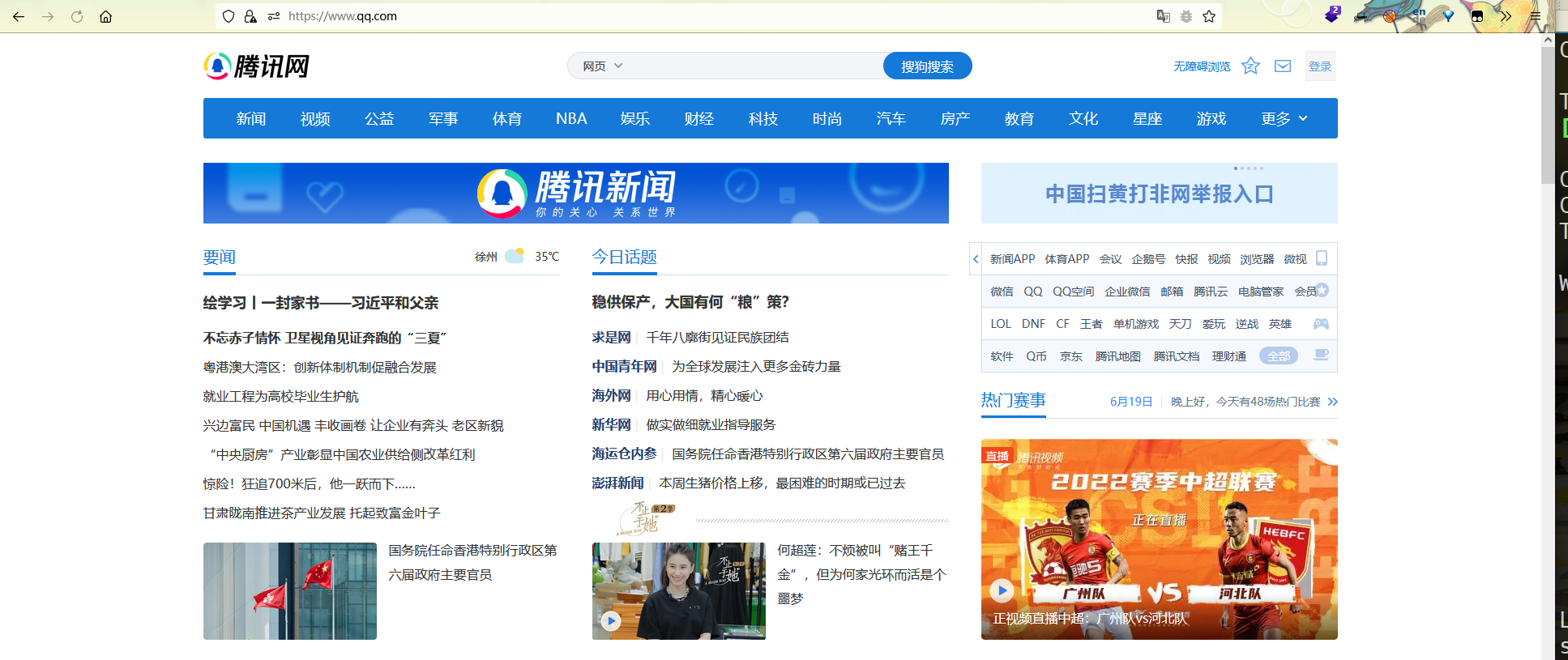Toggle the 全部 pill in the services panel

point(1278,356)
